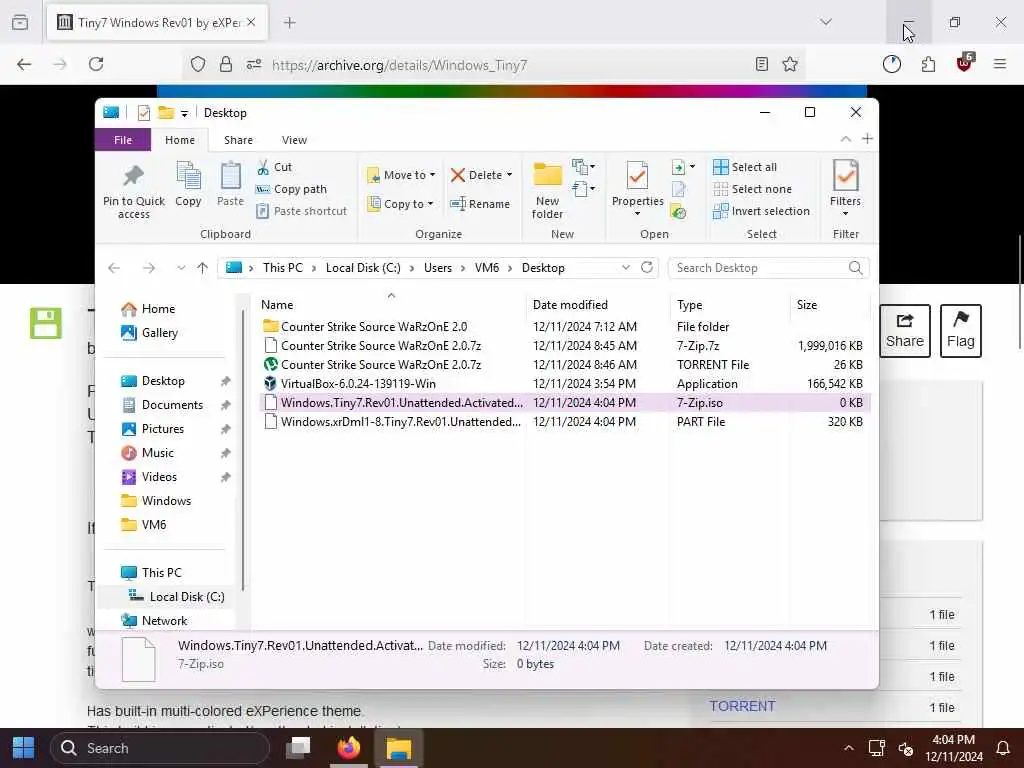
Task: Click Local Disk (C:) breadcrumb
Action: (x=363, y=268)
